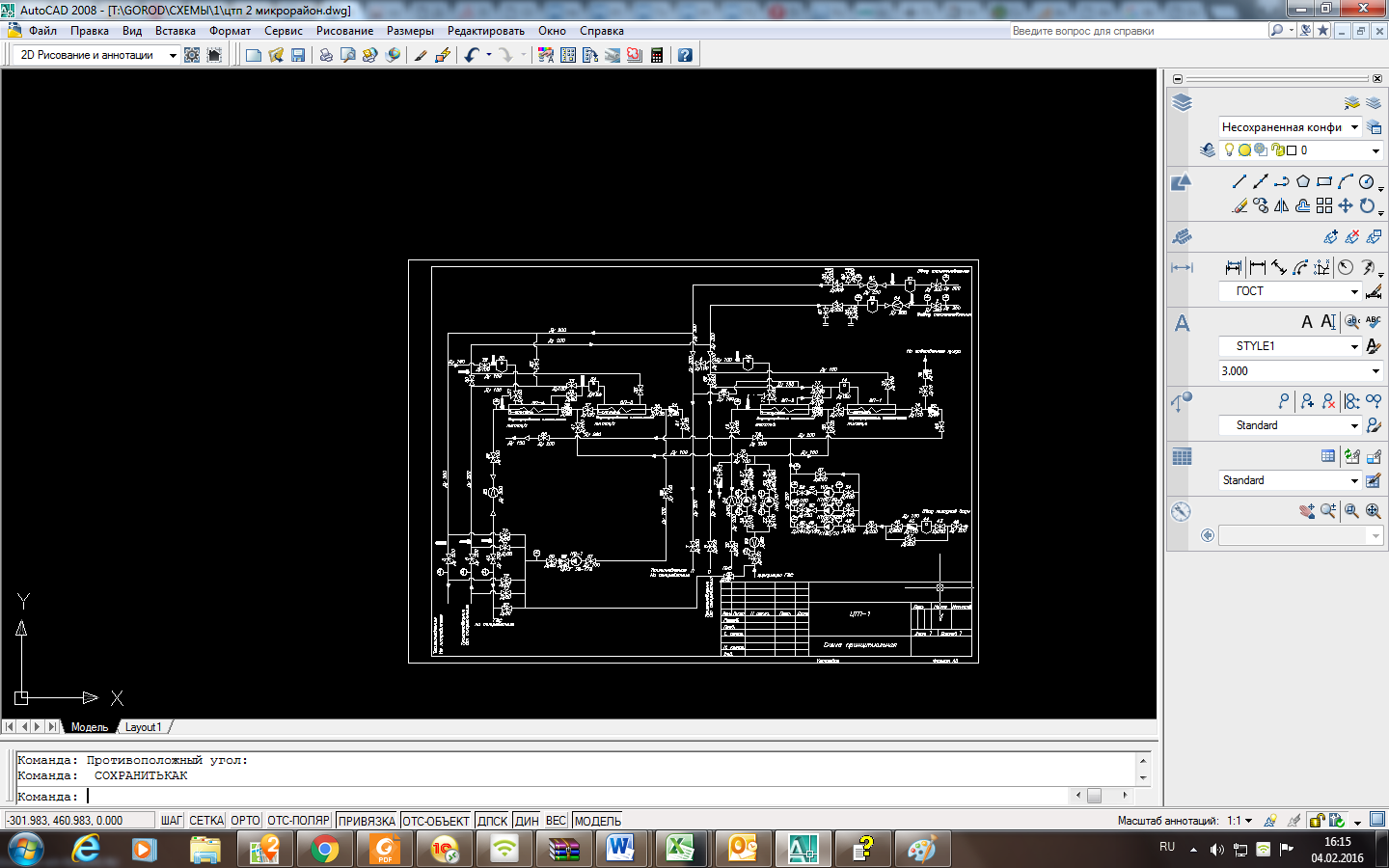Click the command line input

point(543,797)
